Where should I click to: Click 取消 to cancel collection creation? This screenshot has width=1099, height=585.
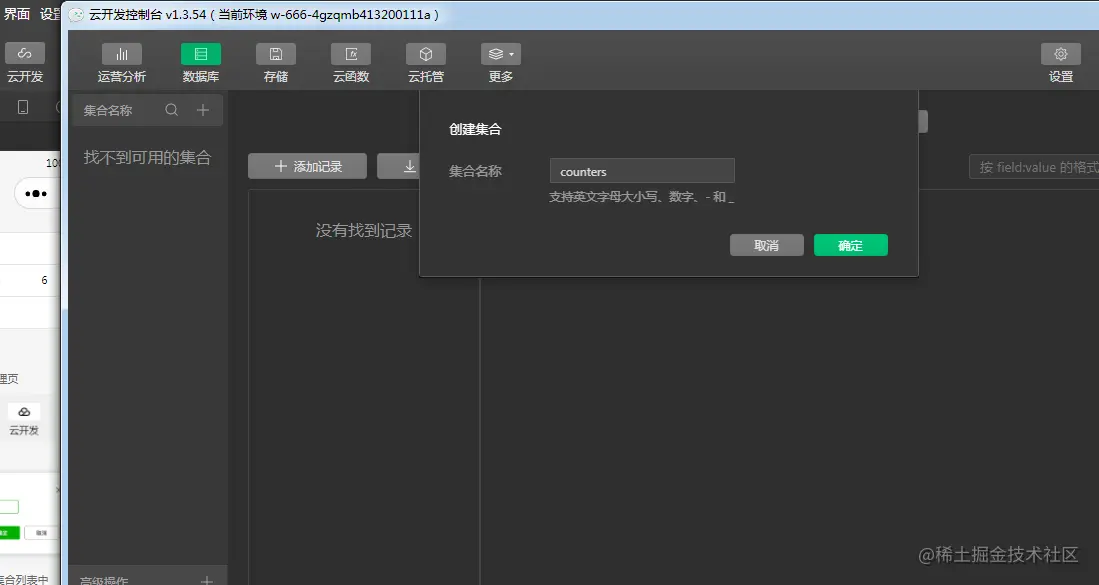tap(767, 245)
